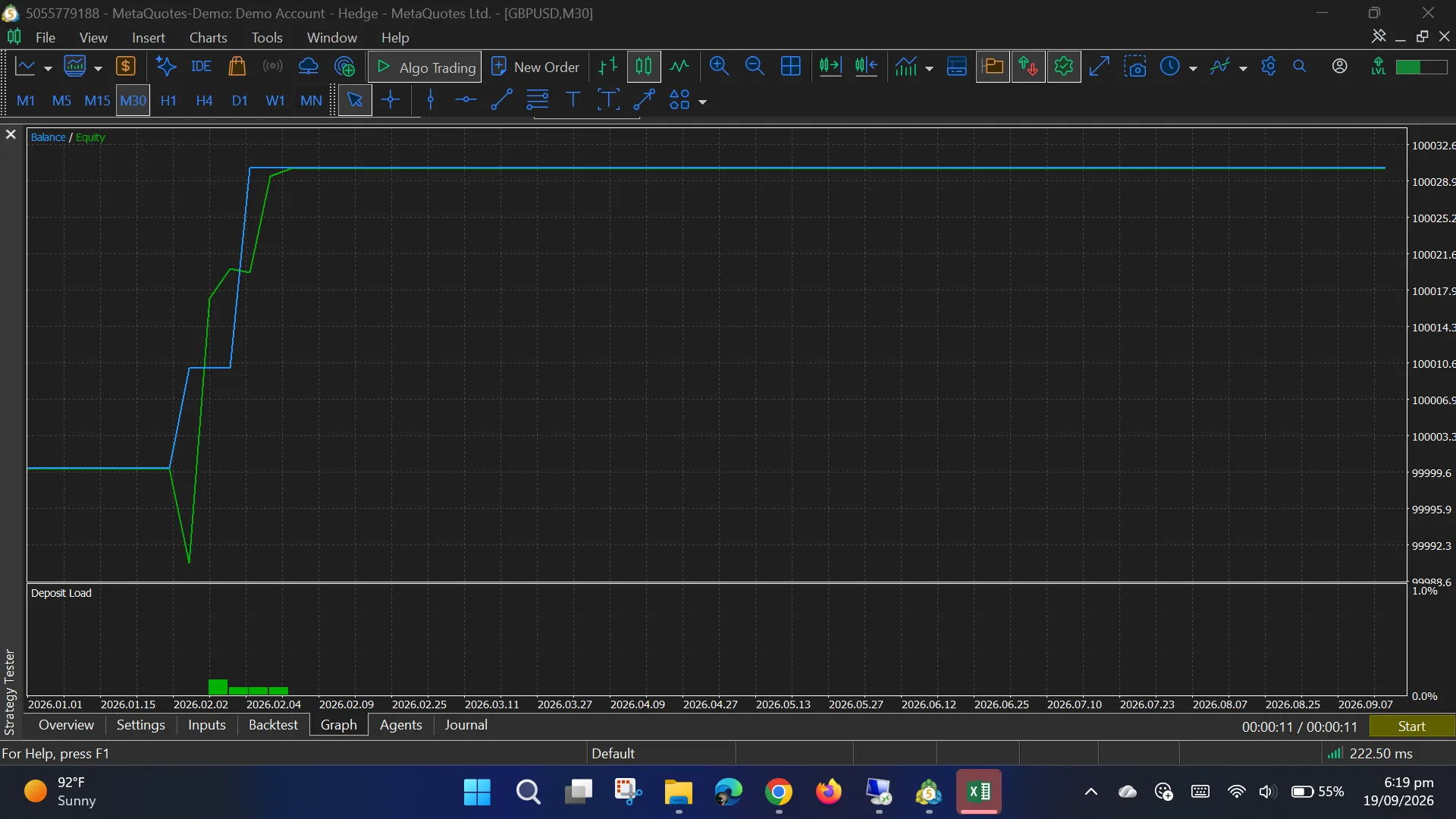
Task: Switch chart to candlestick mode
Action: (643, 67)
